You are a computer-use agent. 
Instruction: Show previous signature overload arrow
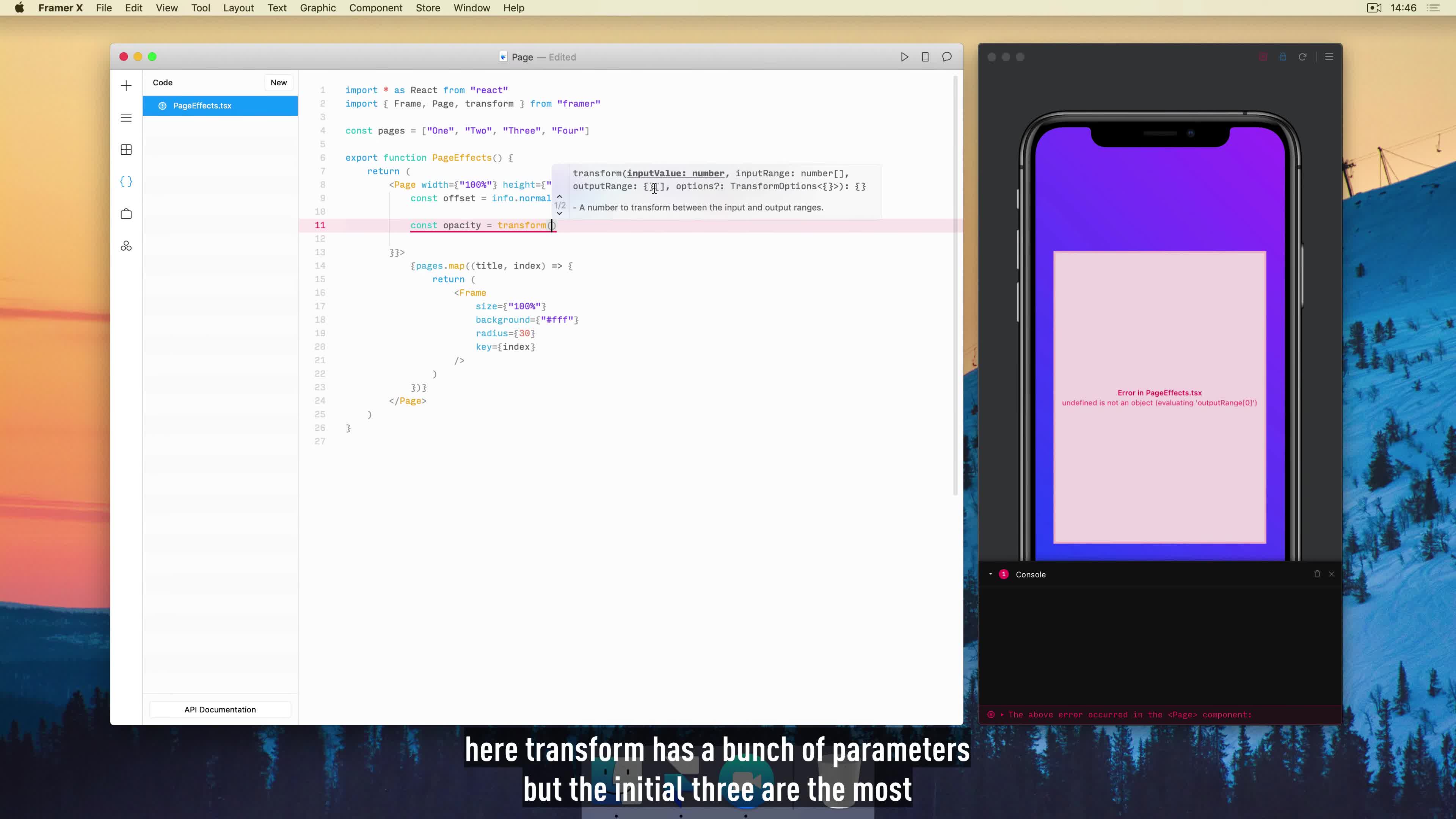560,196
